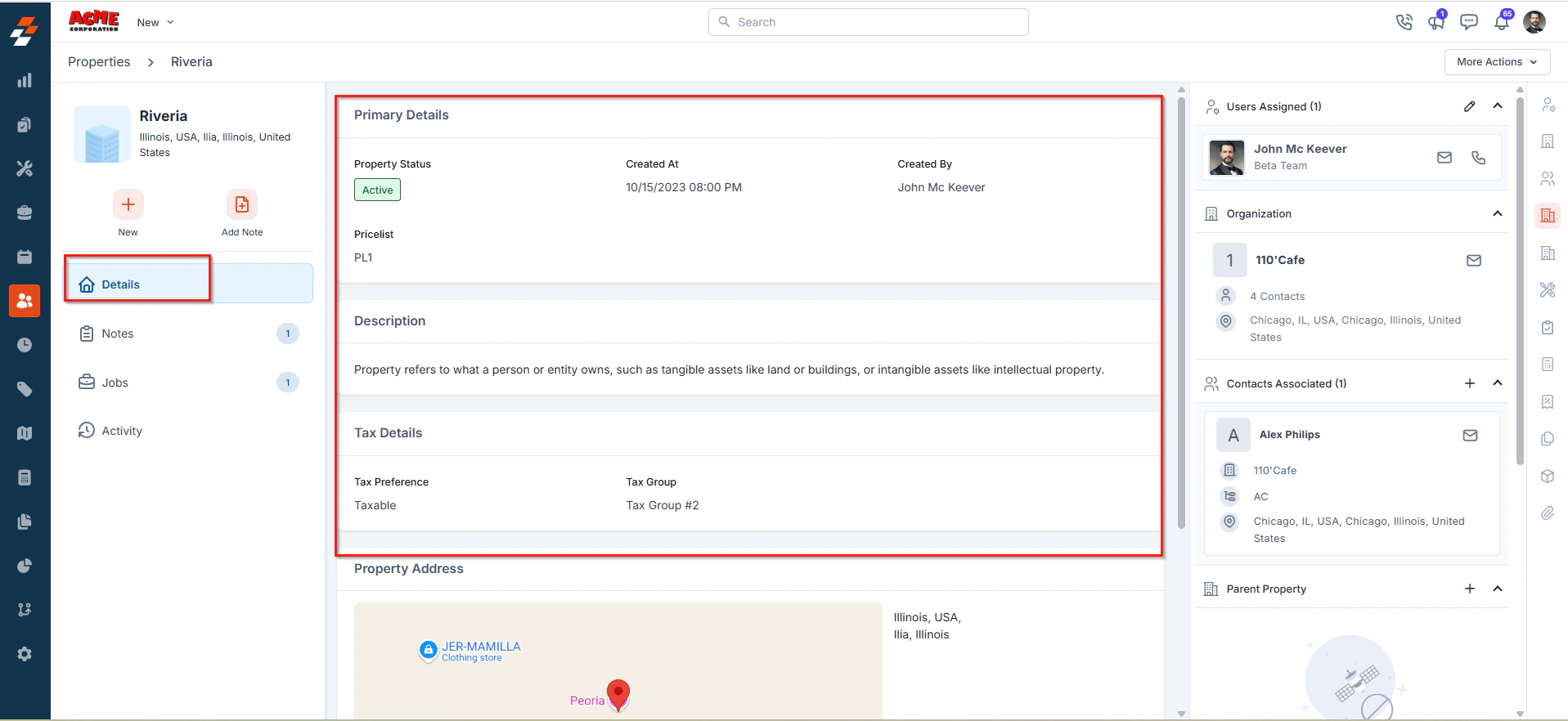Select the highlighted customers icon in left sidebar
Image resolution: width=1568 pixels, height=721 pixels.
tap(25, 301)
